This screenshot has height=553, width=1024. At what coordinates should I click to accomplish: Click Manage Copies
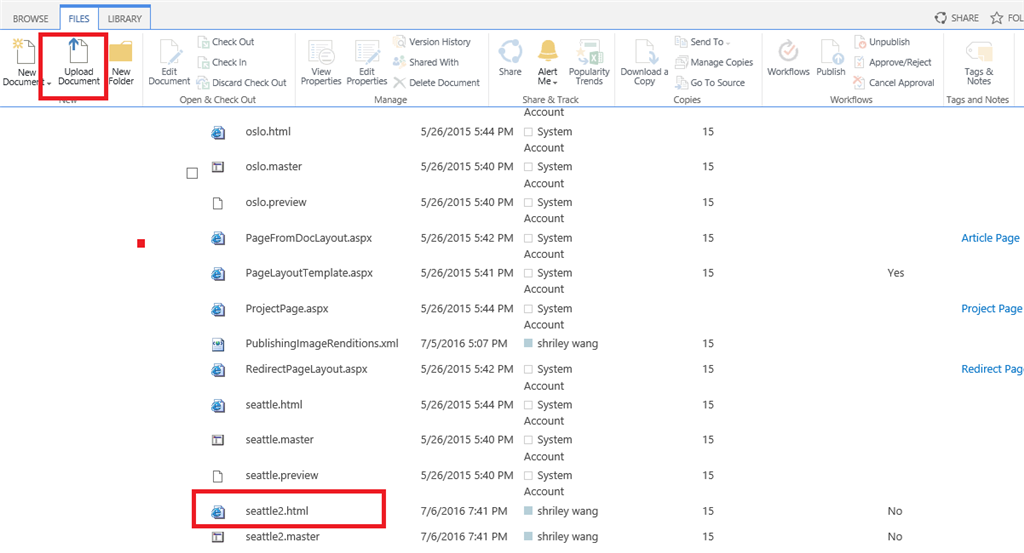pos(714,62)
